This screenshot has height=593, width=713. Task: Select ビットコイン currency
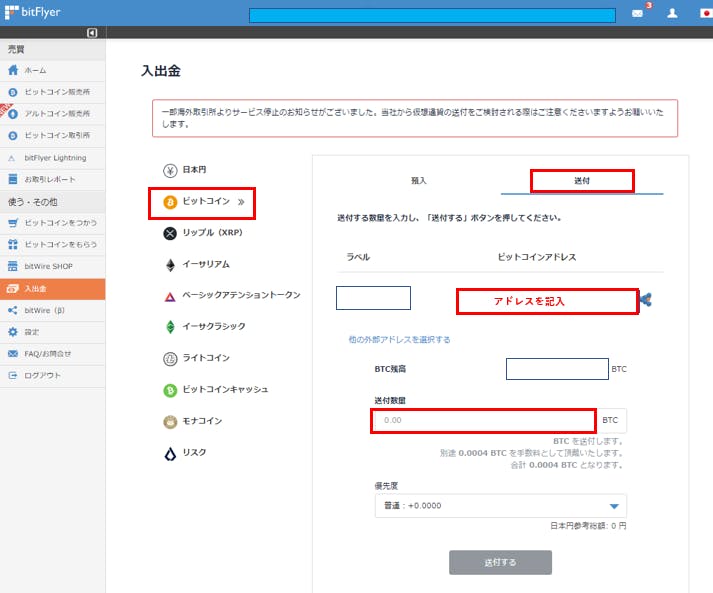pyautogui.click(x=202, y=202)
